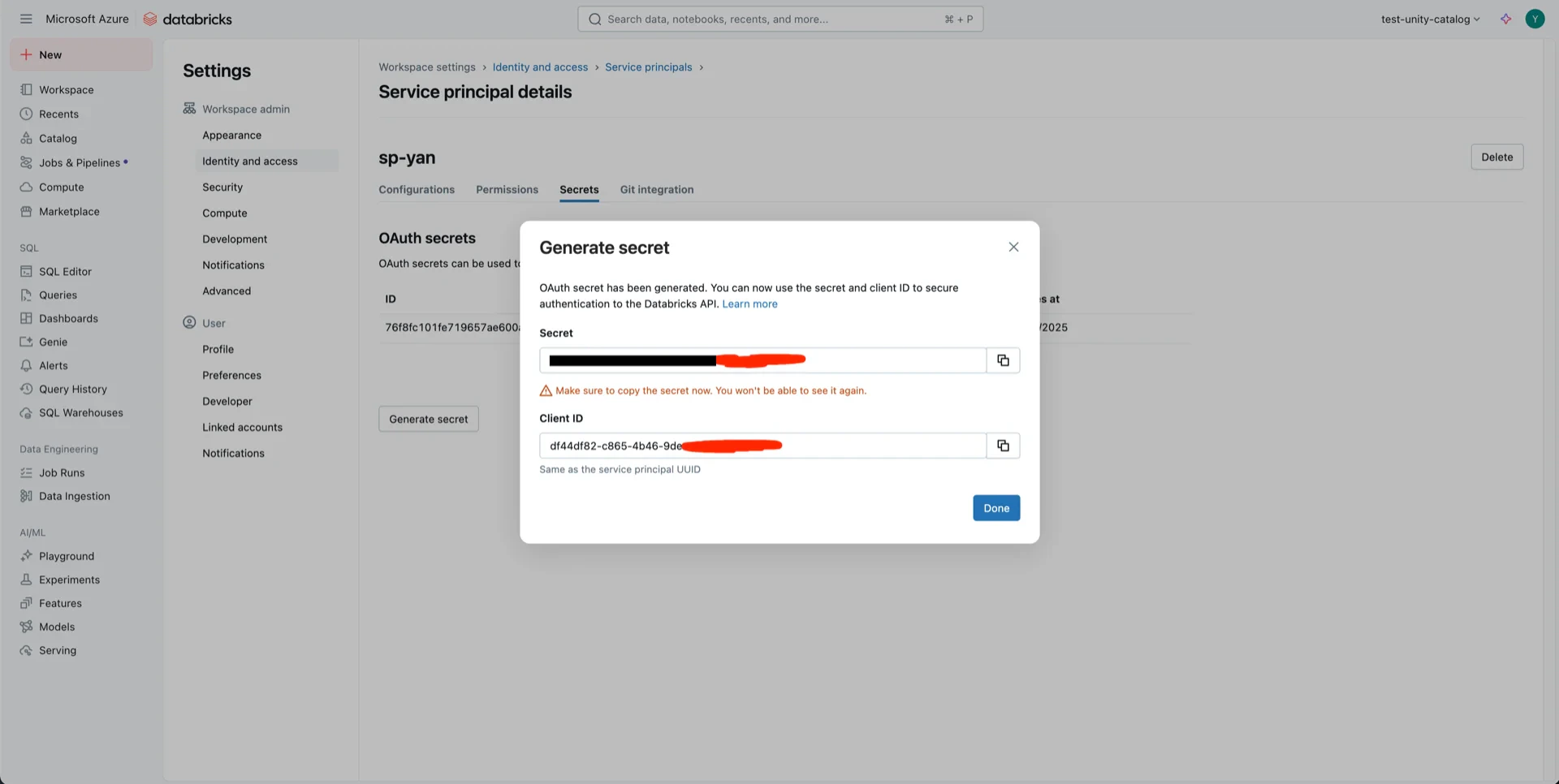This screenshot has width=1559, height=784.
Task: Select Identity and access settings
Action: pos(250,161)
